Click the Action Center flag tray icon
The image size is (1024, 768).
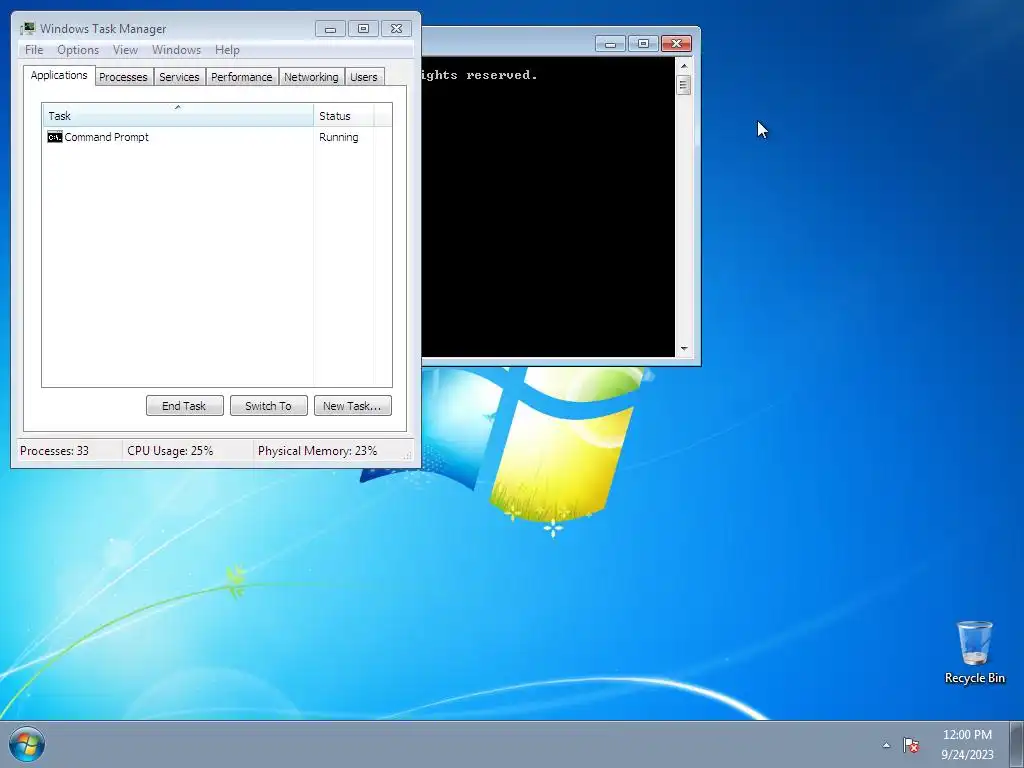point(911,744)
